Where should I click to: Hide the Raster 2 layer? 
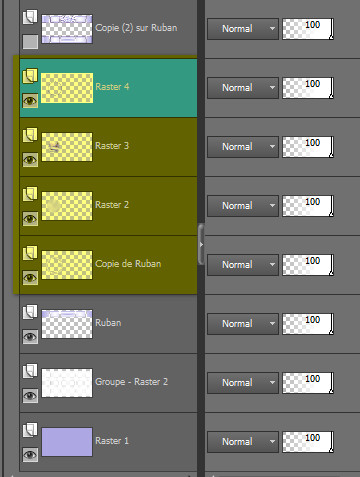point(30,218)
